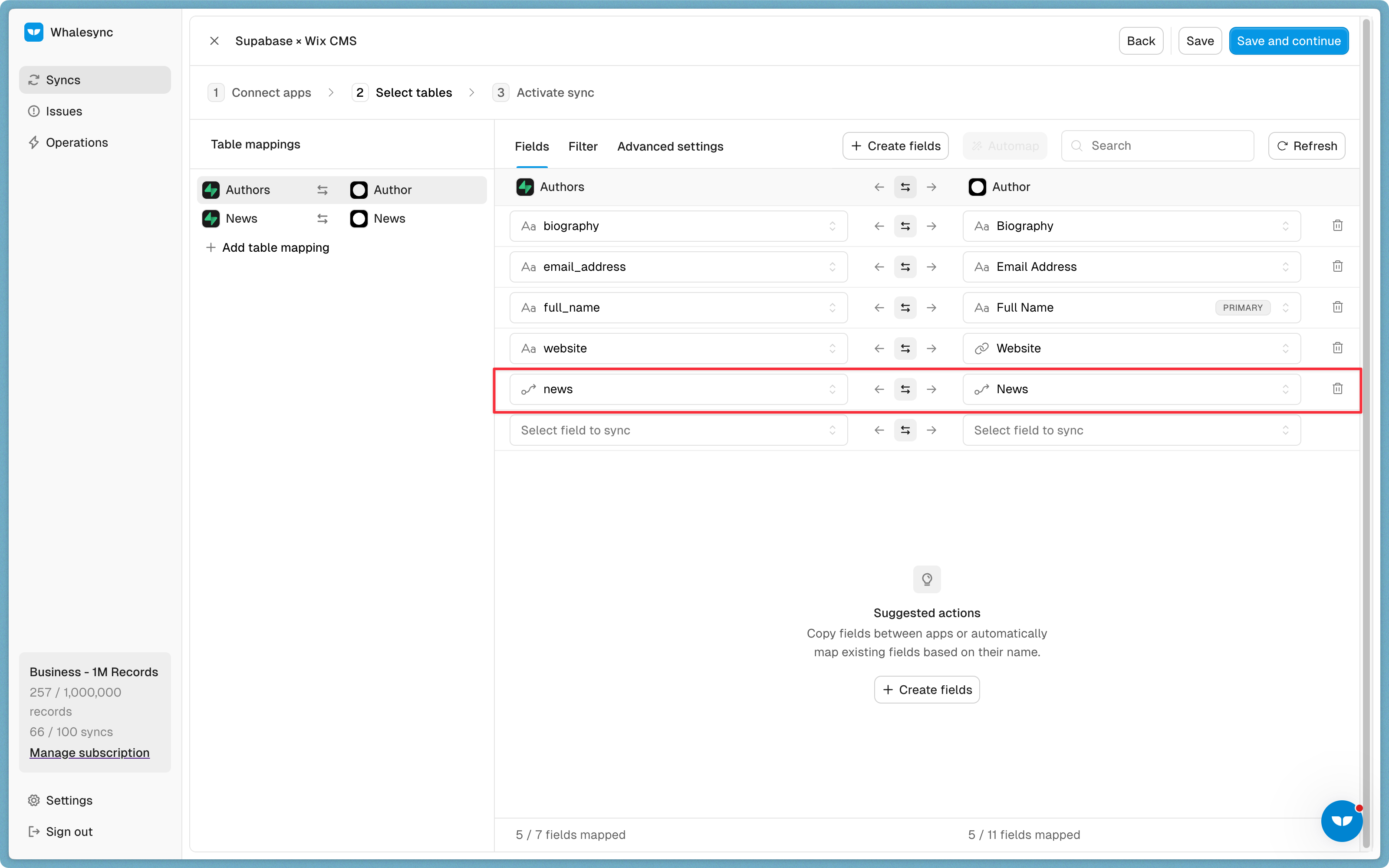Set biography sync direction to right arrow
The height and width of the screenshot is (868, 1389).
(x=931, y=226)
